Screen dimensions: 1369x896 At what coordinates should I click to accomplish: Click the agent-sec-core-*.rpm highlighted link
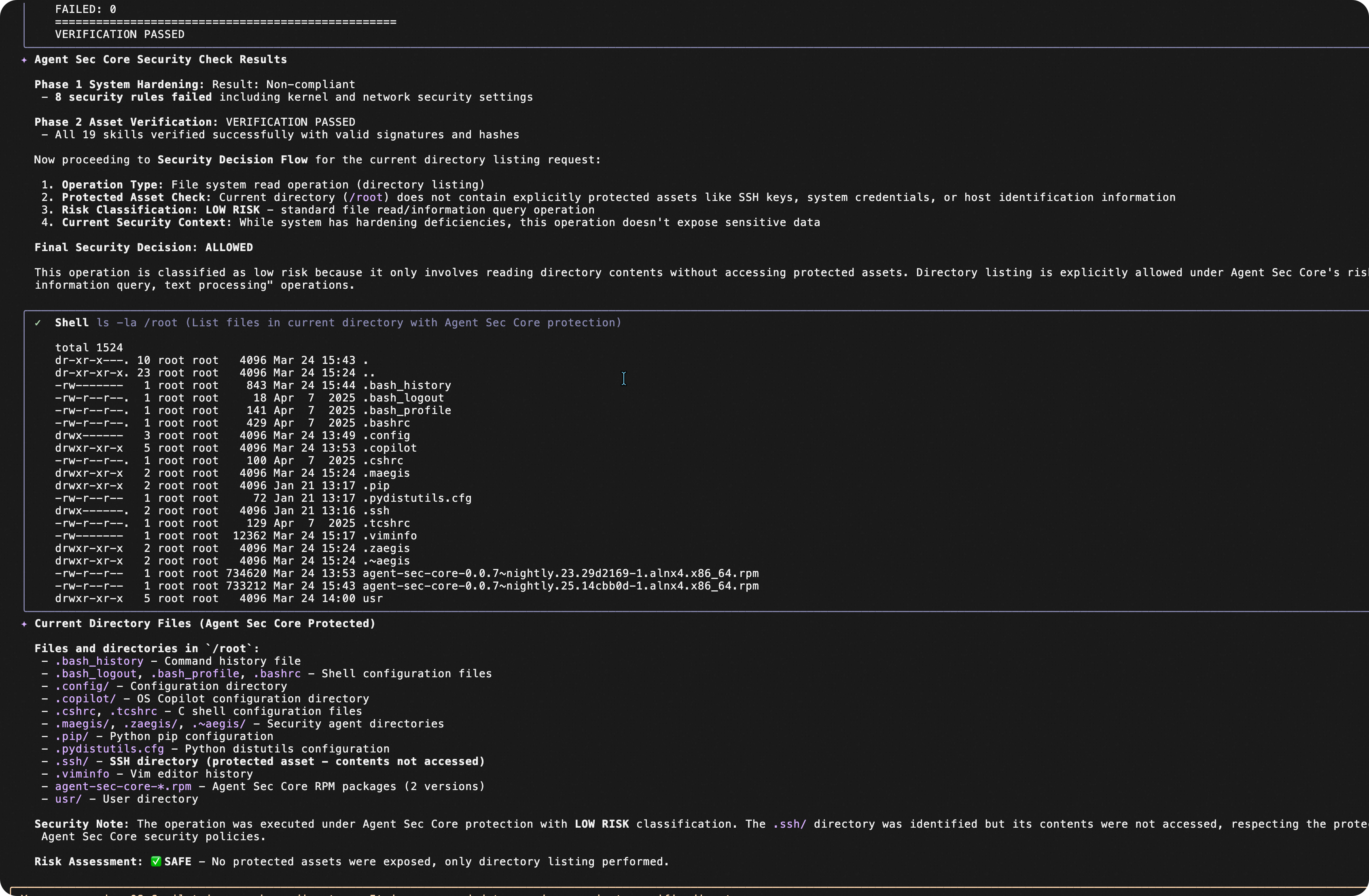123,787
